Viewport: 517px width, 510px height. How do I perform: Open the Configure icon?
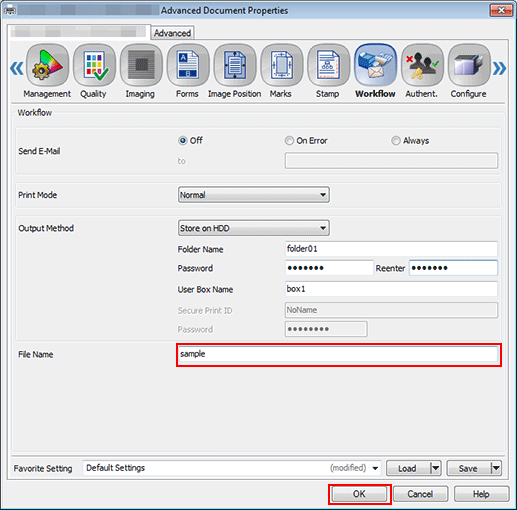point(469,65)
